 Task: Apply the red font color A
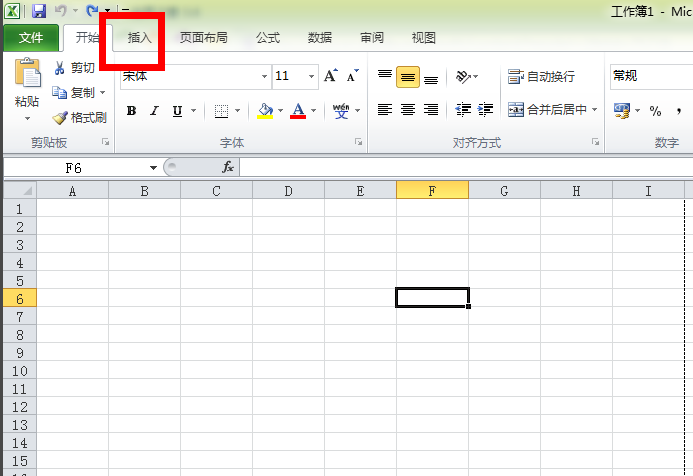[298, 110]
